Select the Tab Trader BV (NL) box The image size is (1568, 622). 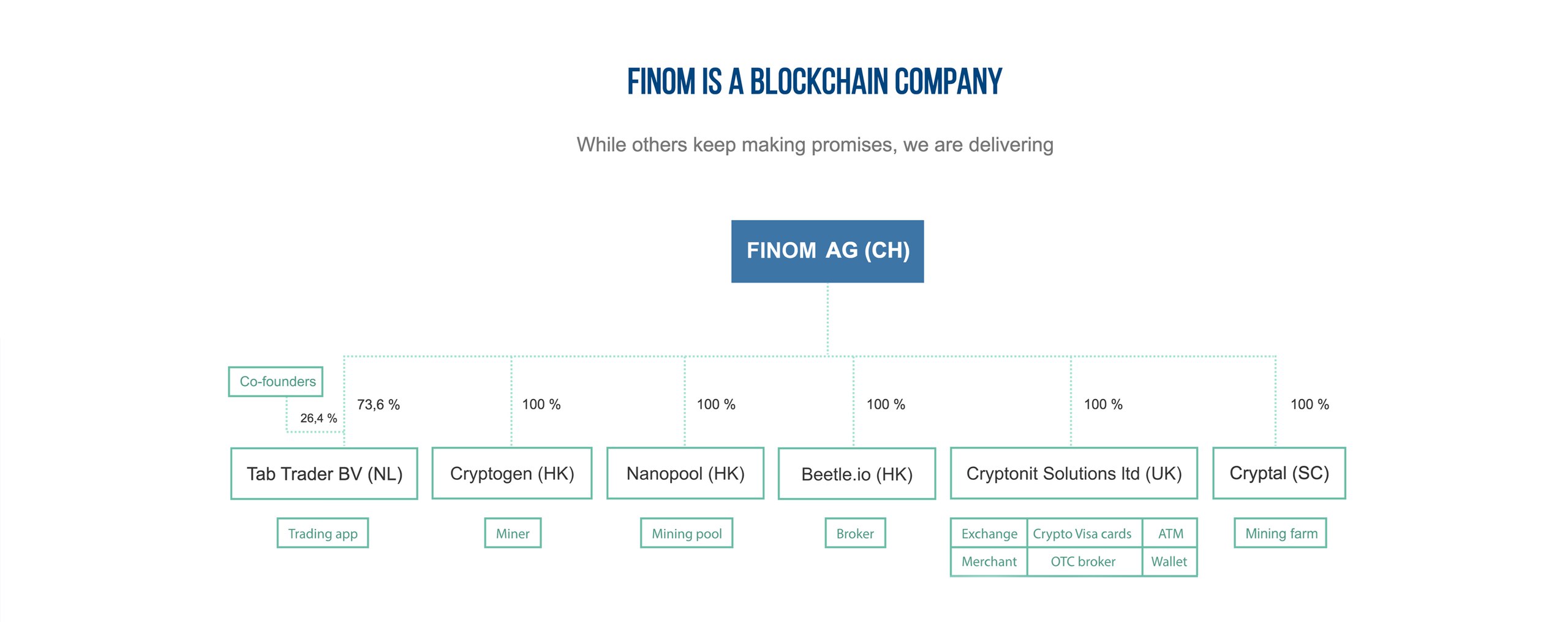324,474
